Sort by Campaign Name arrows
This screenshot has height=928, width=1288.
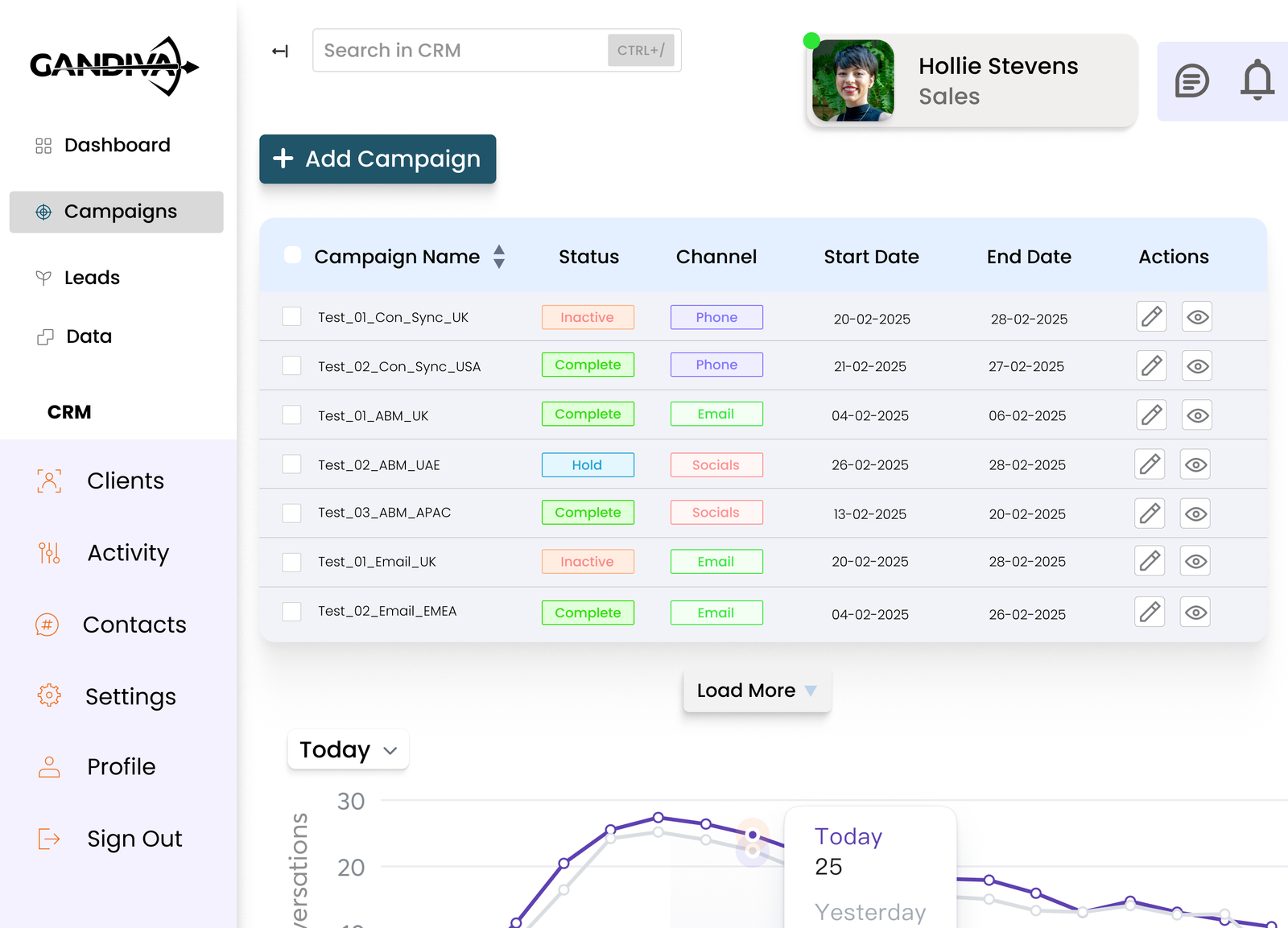[x=499, y=257]
